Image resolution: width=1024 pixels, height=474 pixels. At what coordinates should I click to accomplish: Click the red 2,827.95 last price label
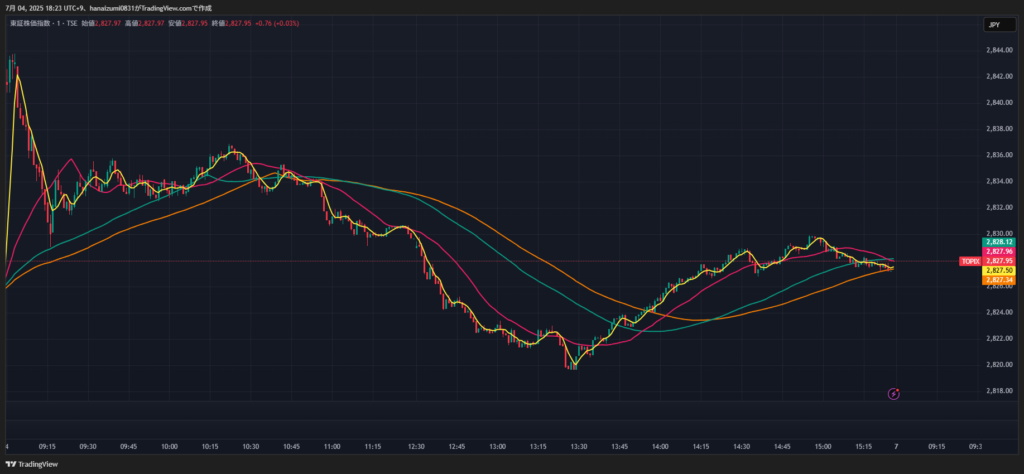coord(999,261)
